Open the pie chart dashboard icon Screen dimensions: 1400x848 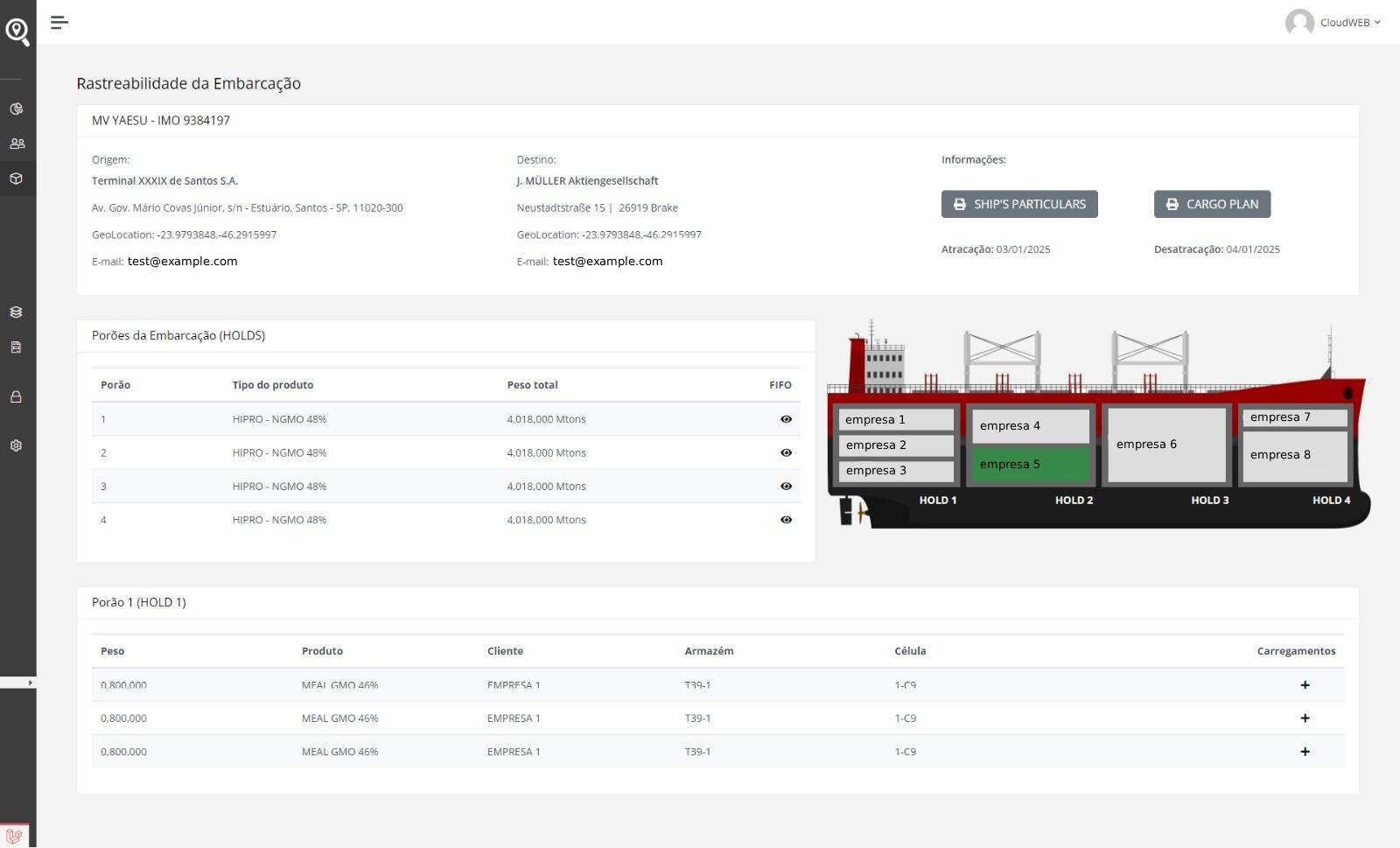17,109
